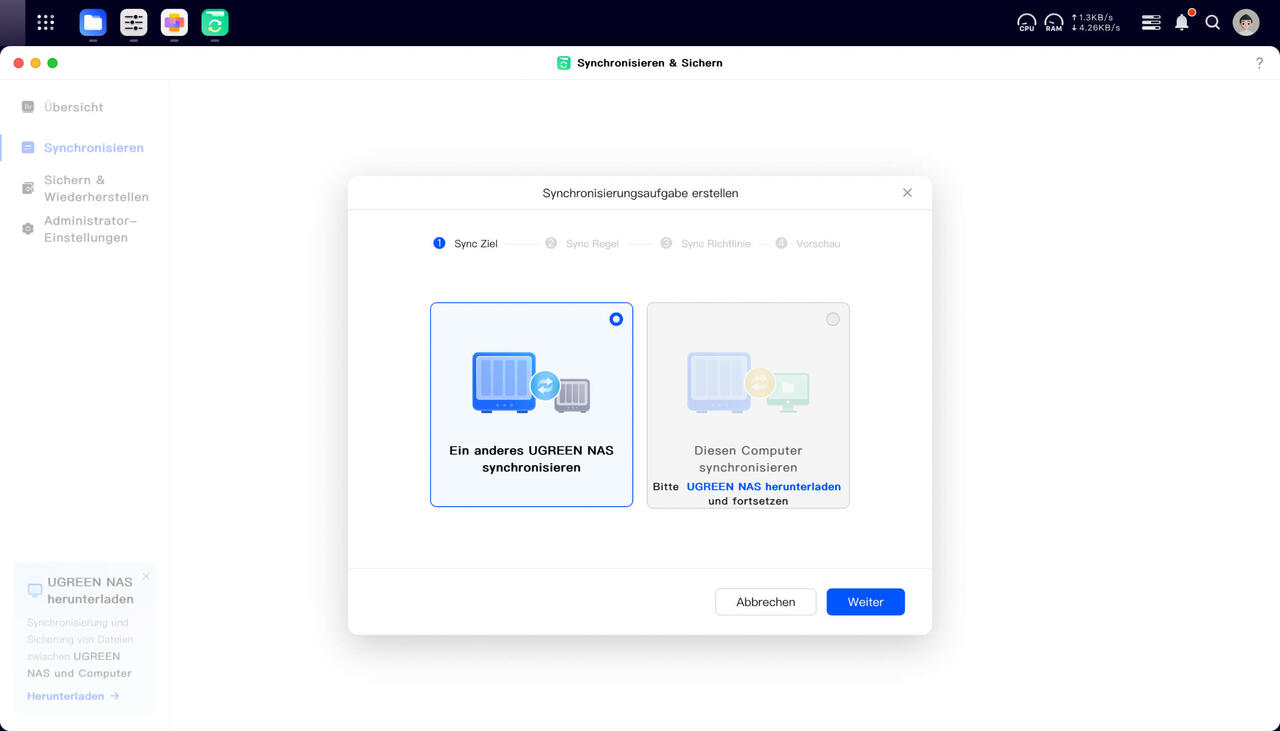Open Administrator-Einstellungen

tap(90, 229)
